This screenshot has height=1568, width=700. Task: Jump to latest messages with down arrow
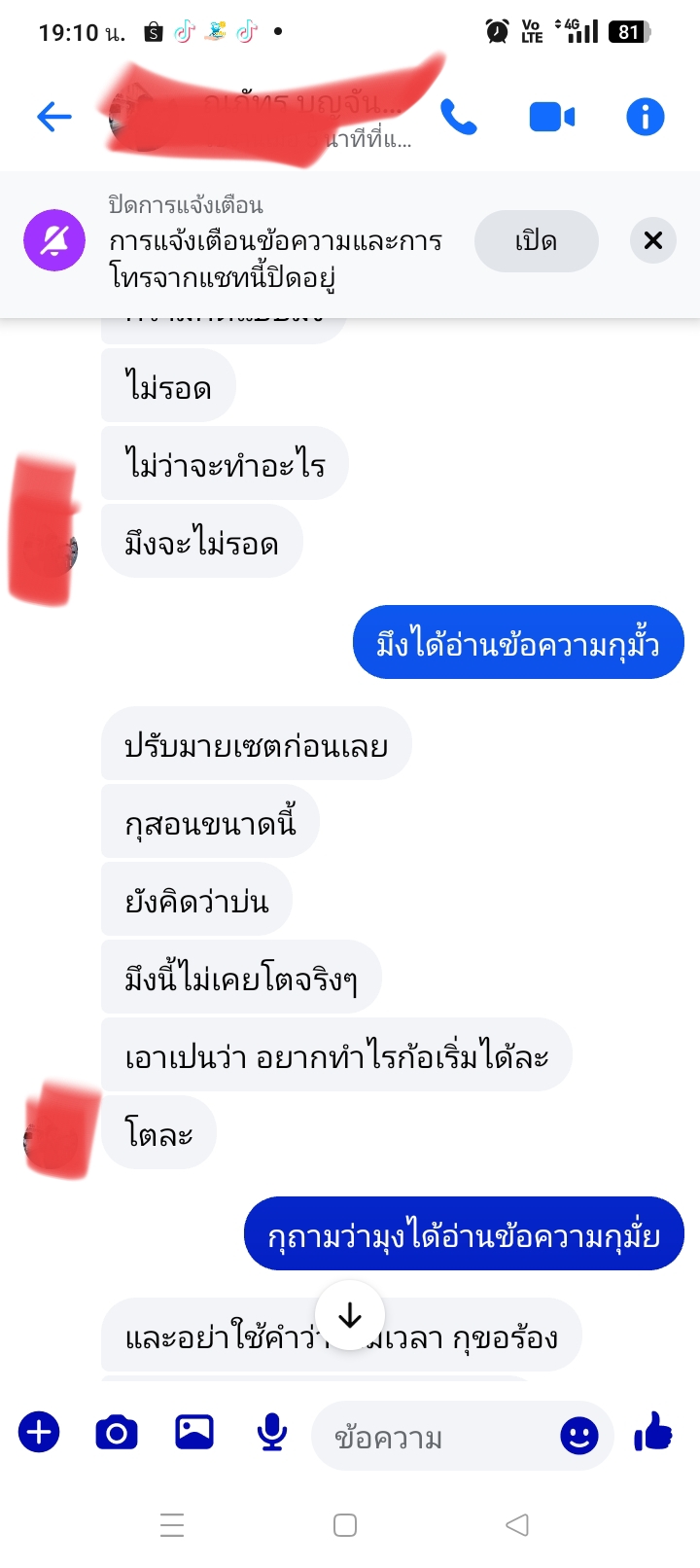(x=350, y=1316)
